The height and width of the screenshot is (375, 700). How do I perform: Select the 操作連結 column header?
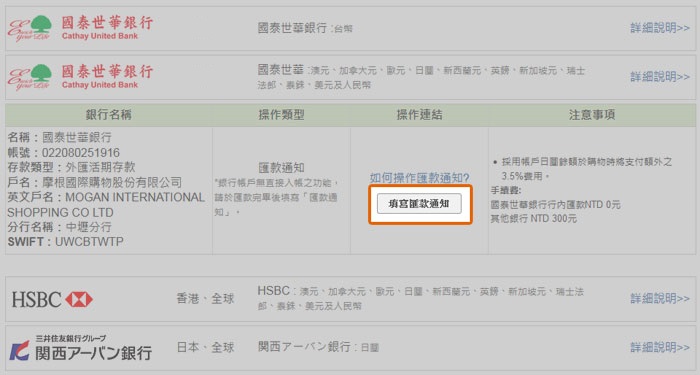click(419, 115)
